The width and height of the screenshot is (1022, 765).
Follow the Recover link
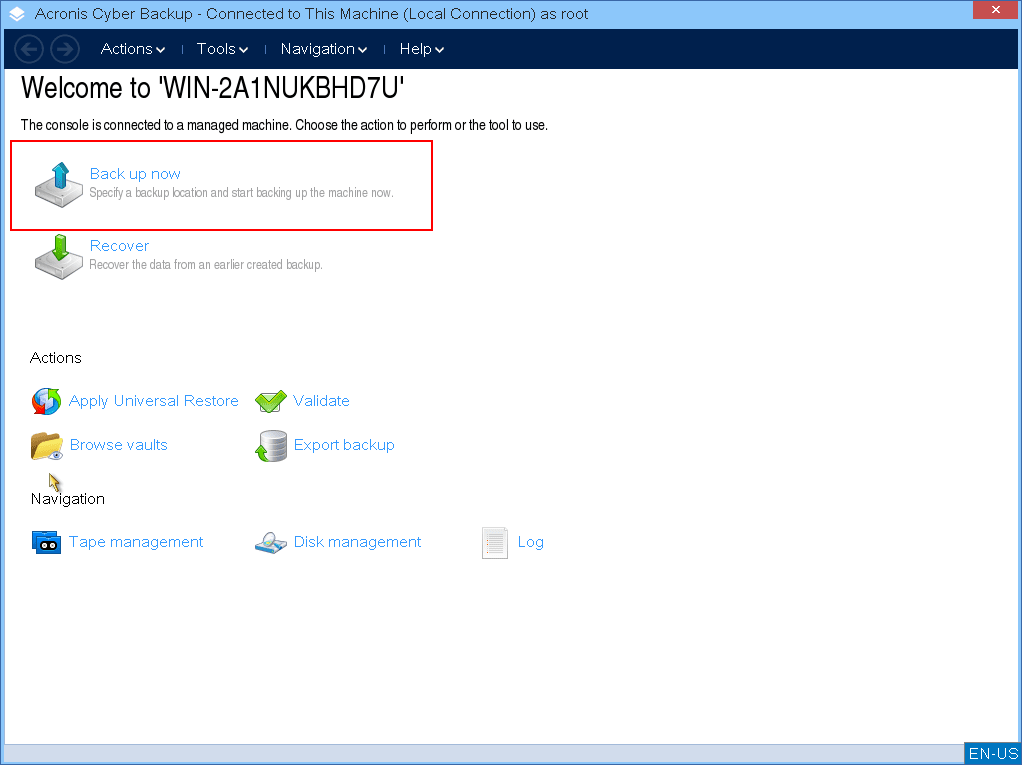tap(119, 246)
